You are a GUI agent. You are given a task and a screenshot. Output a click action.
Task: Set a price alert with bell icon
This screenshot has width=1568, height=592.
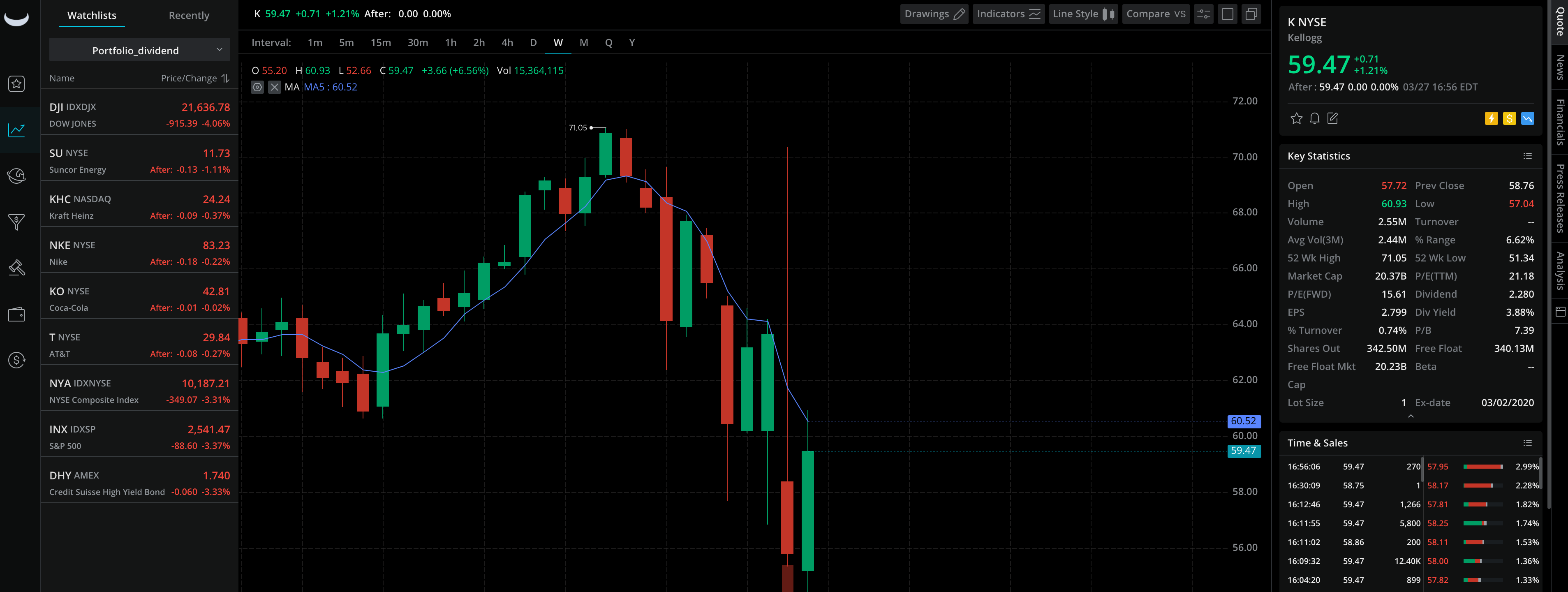pos(1314,118)
